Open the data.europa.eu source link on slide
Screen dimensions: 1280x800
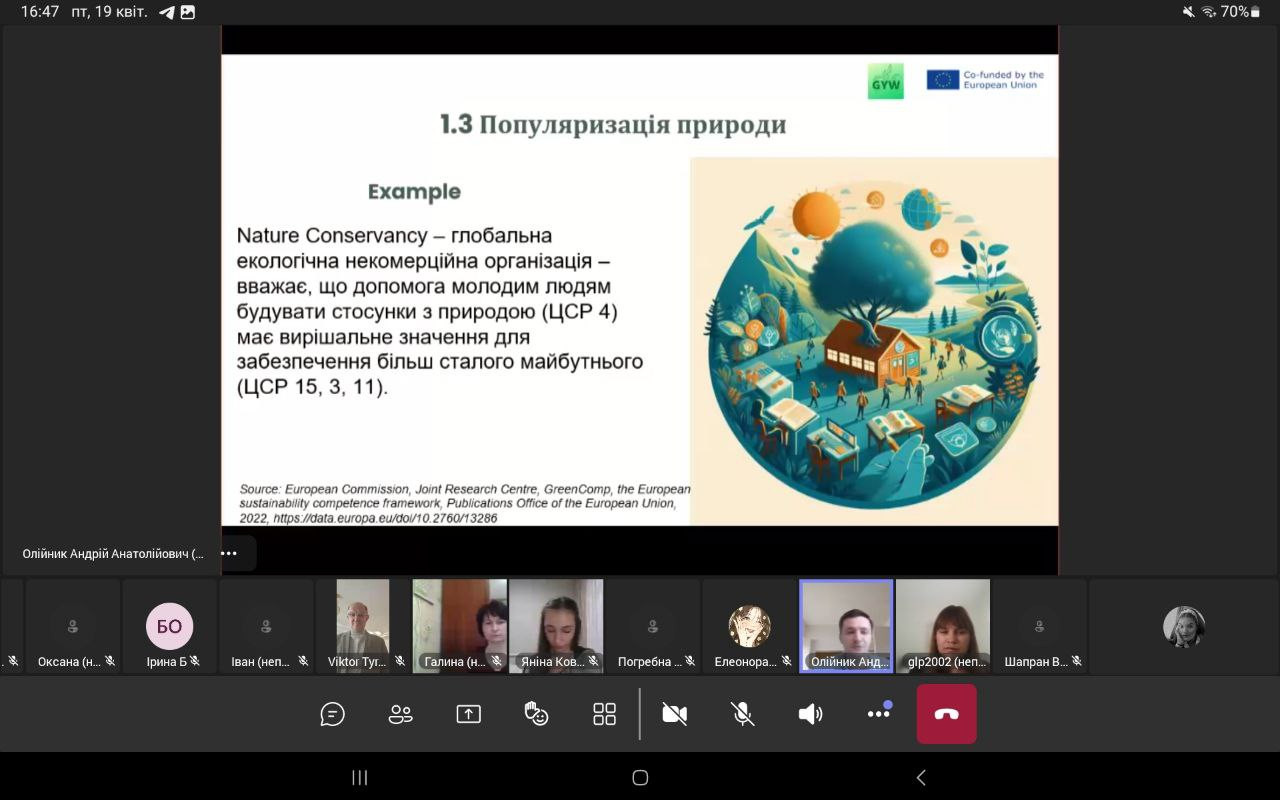coord(385,519)
